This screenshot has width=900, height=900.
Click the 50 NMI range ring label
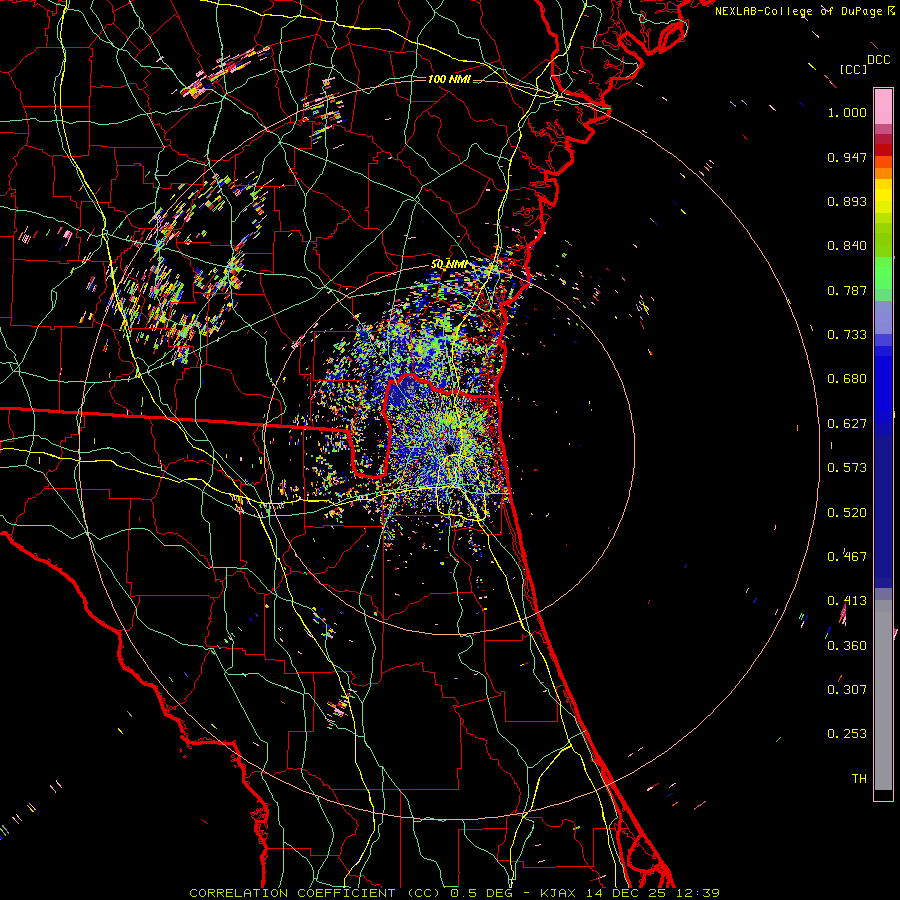tap(449, 265)
